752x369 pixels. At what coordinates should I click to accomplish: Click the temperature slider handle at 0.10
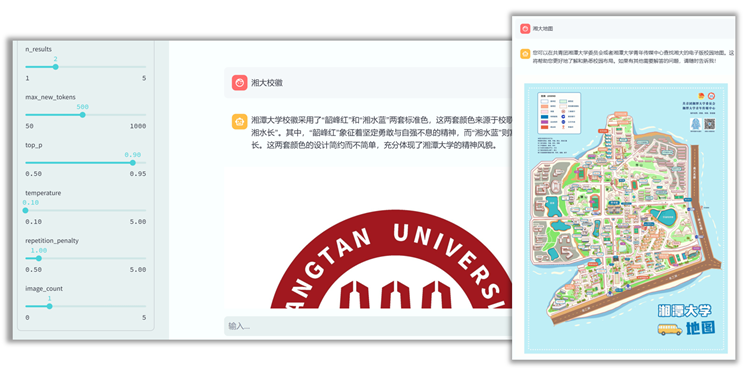25,210
